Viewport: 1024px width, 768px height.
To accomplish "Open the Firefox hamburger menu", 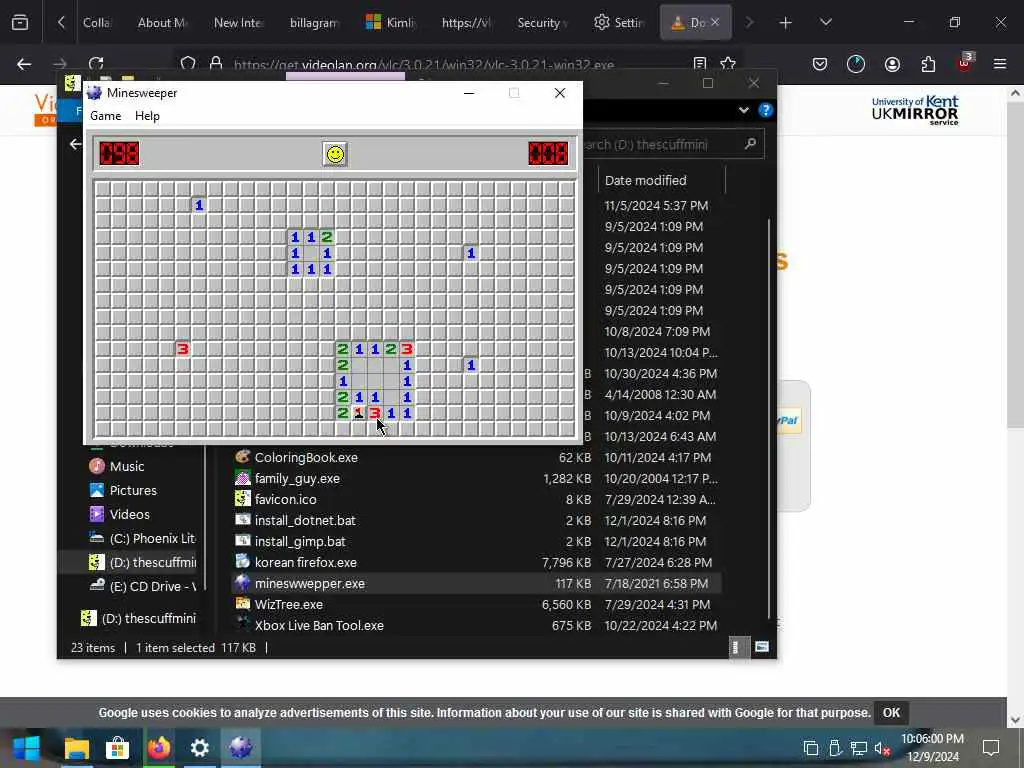I will pyautogui.click(x=1000, y=64).
